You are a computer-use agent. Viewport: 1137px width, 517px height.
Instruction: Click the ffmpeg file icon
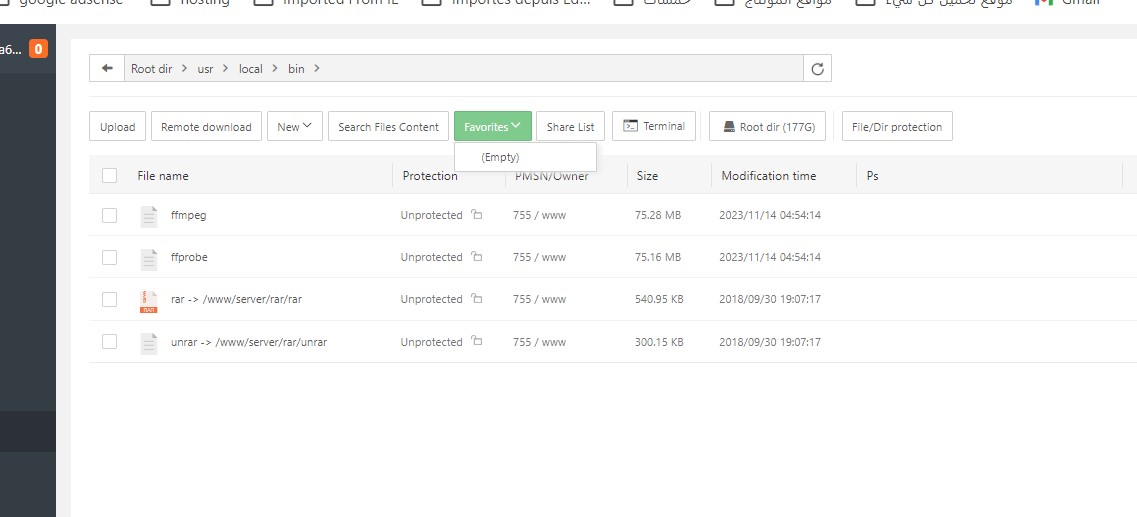[149, 216]
